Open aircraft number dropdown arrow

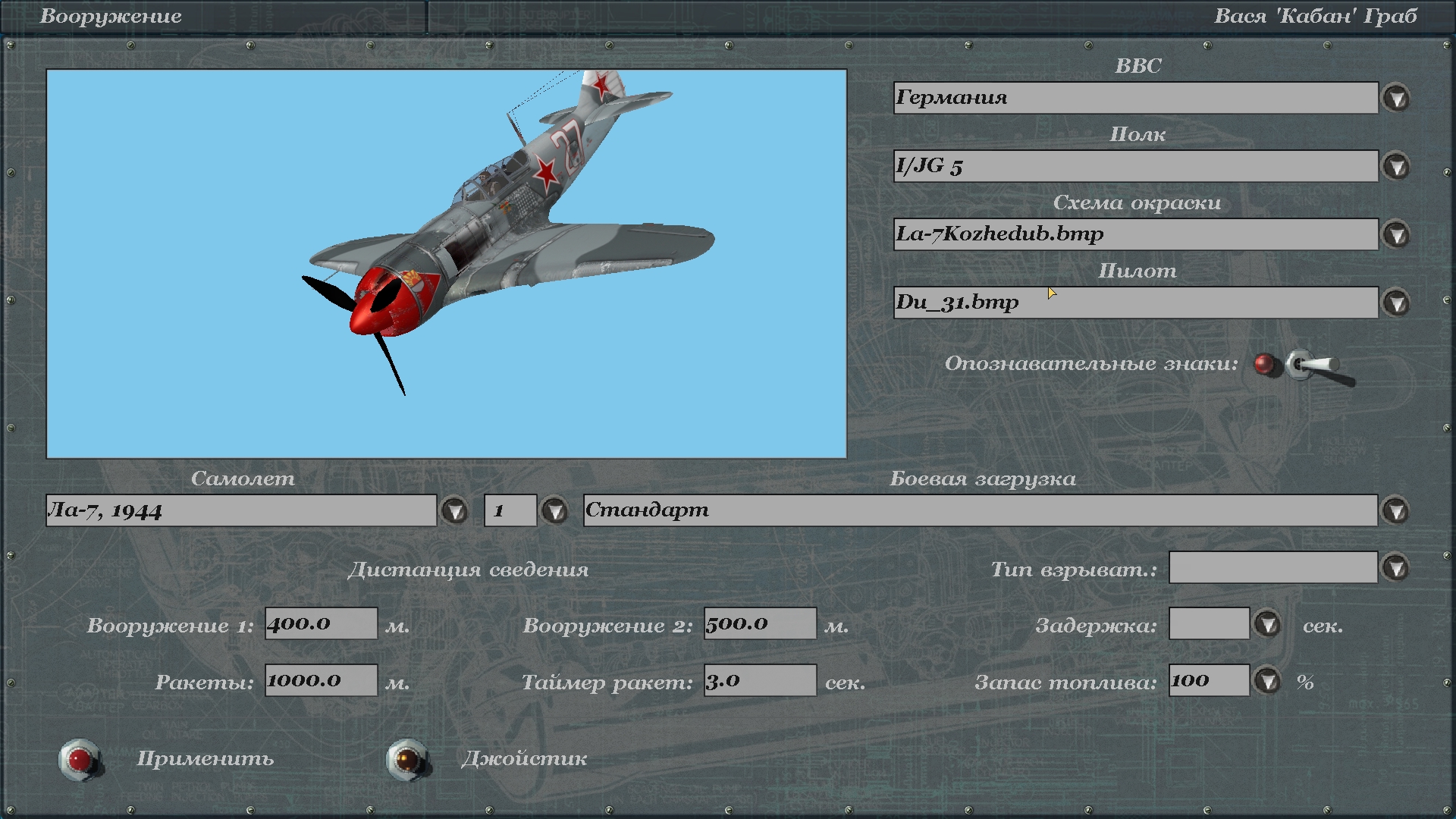pyautogui.click(x=555, y=511)
